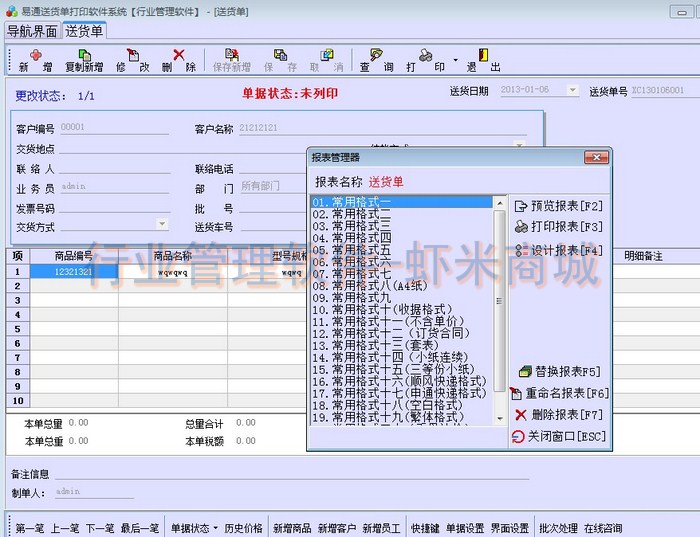Select report format 01.常用格式一
700x537 pixels.
click(x=402, y=202)
